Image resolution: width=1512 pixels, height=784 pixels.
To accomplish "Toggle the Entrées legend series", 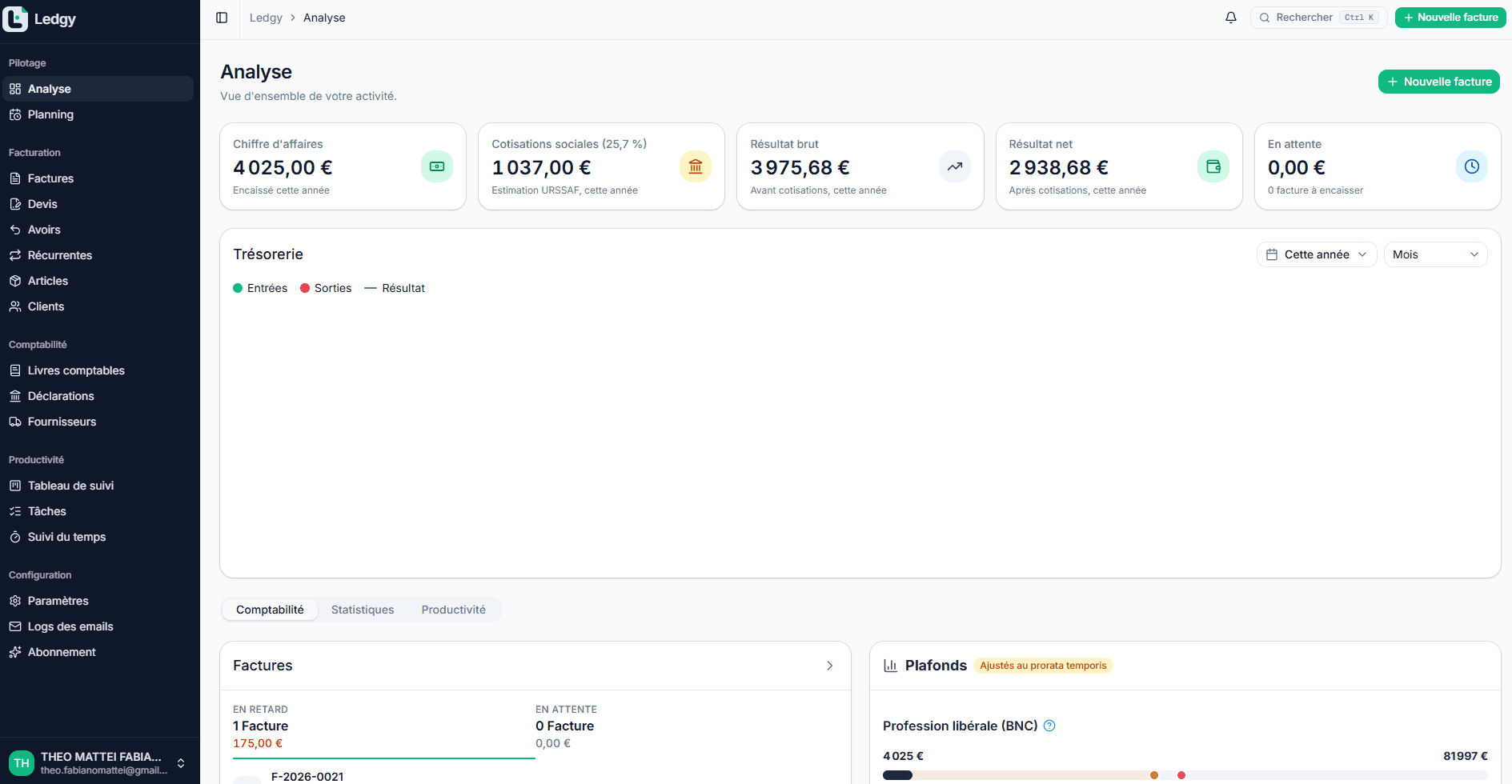I will coord(260,288).
